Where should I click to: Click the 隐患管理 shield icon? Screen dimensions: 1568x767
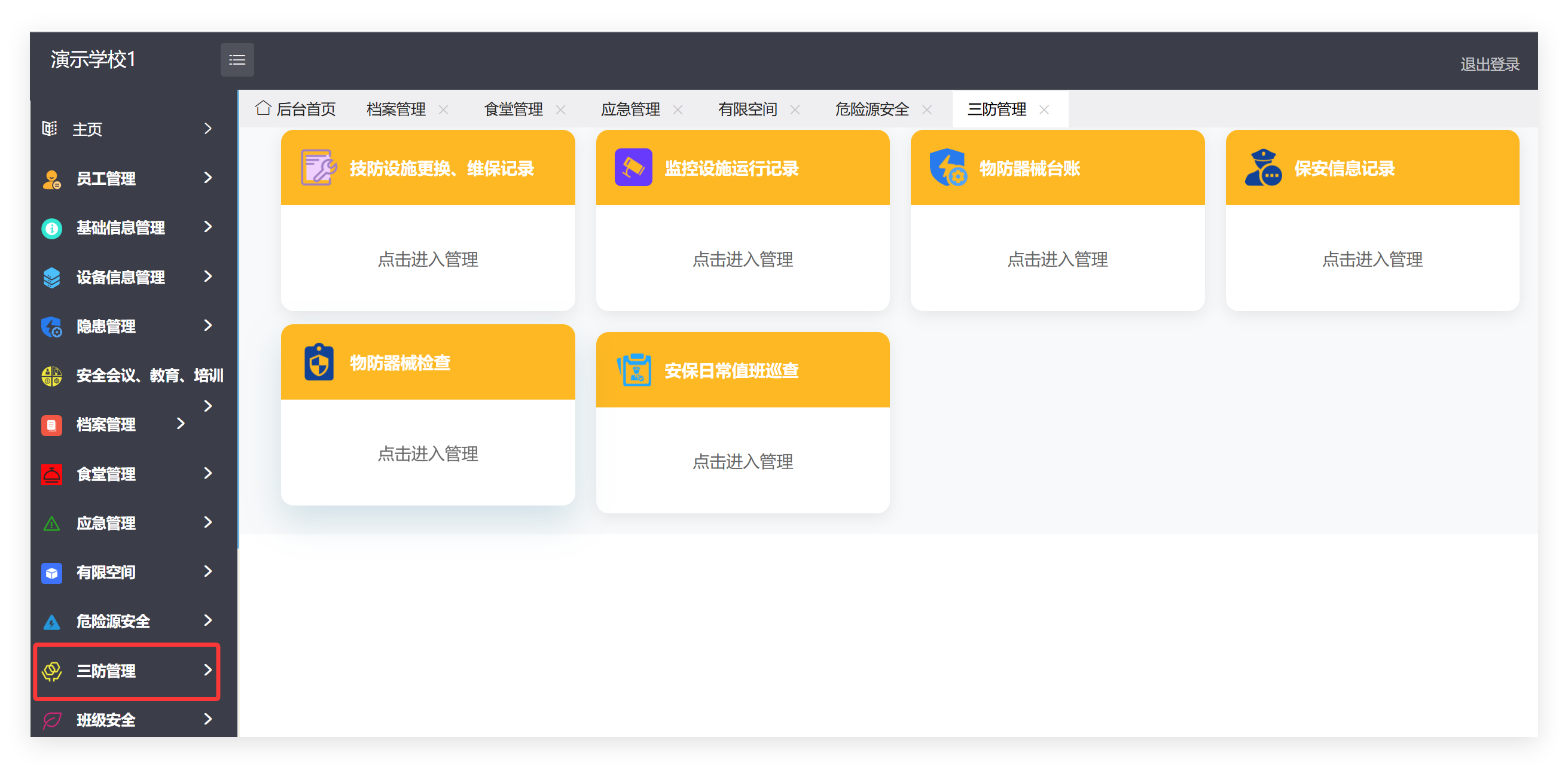point(52,327)
